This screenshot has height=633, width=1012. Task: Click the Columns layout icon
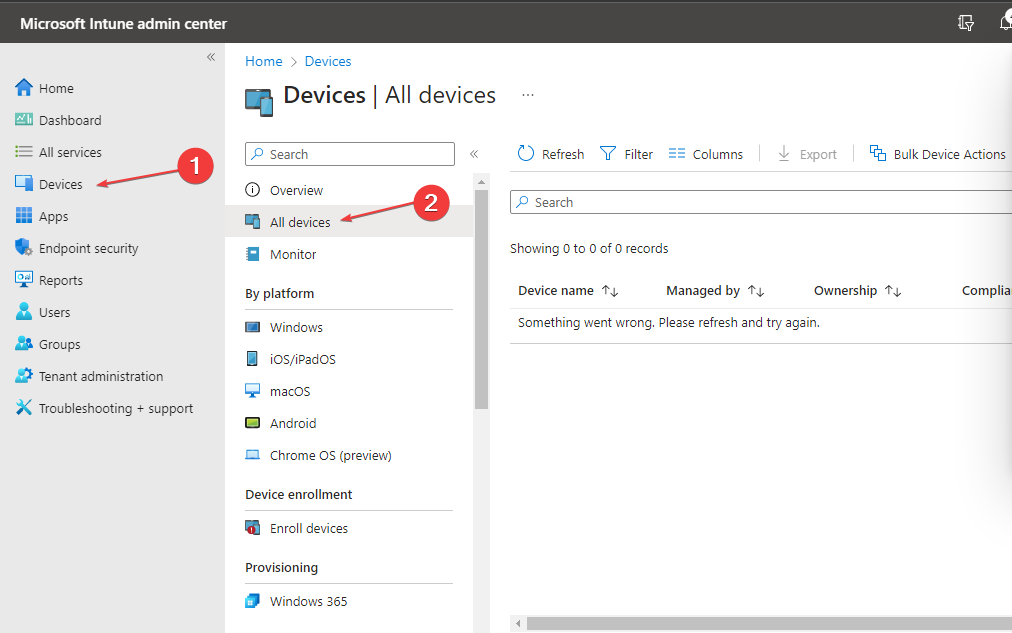click(x=676, y=154)
